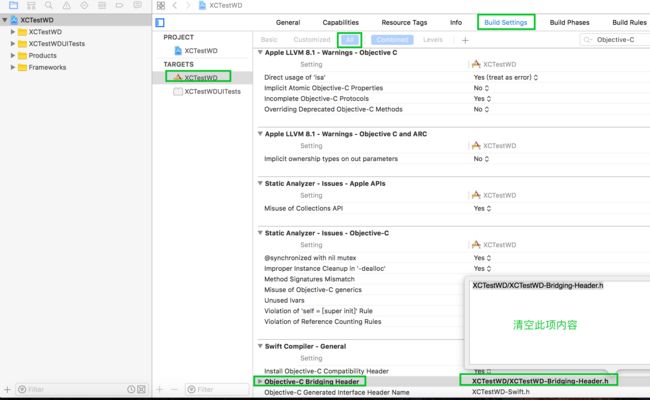Switch to the Capabilities tab
Image resolution: width=650 pixels, height=400 pixels.
click(340, 22)
